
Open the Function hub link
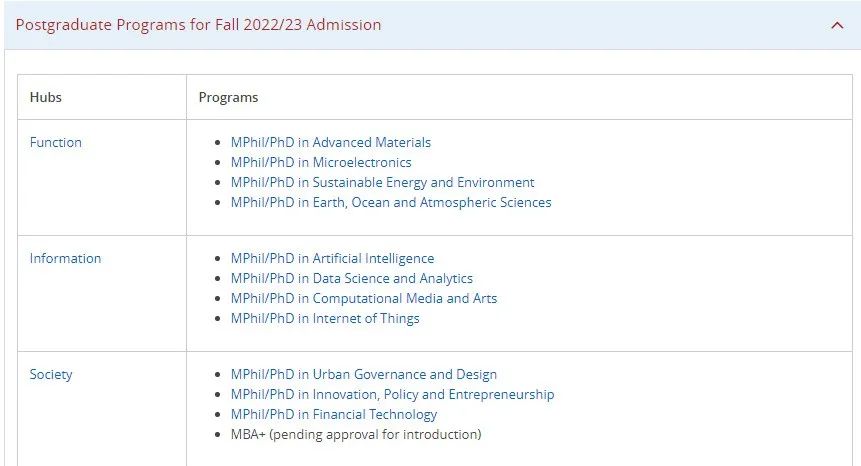[56, 142]
